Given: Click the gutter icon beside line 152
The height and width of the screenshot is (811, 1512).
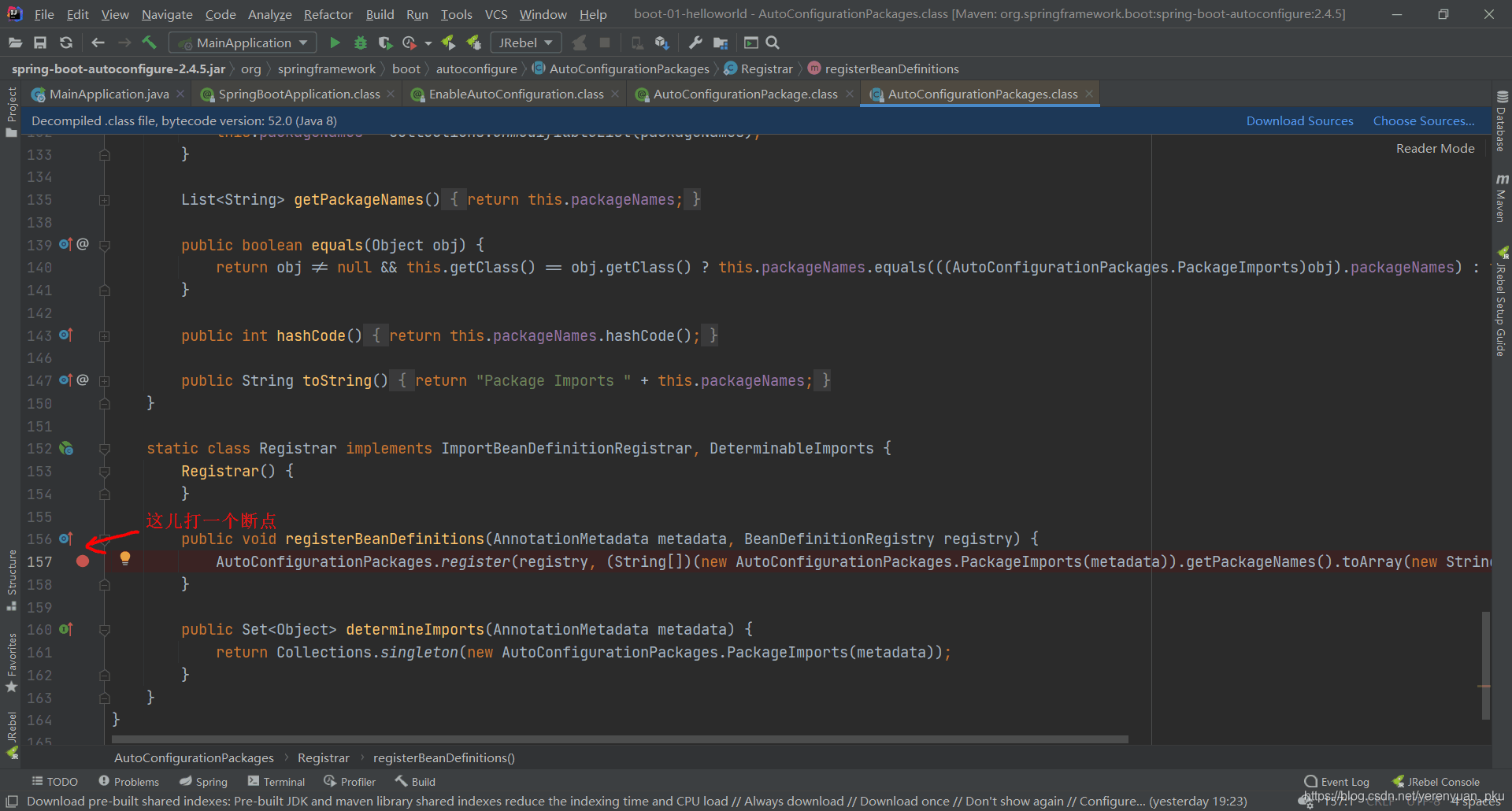Looking at the screenshot, I should coord(66,448).
